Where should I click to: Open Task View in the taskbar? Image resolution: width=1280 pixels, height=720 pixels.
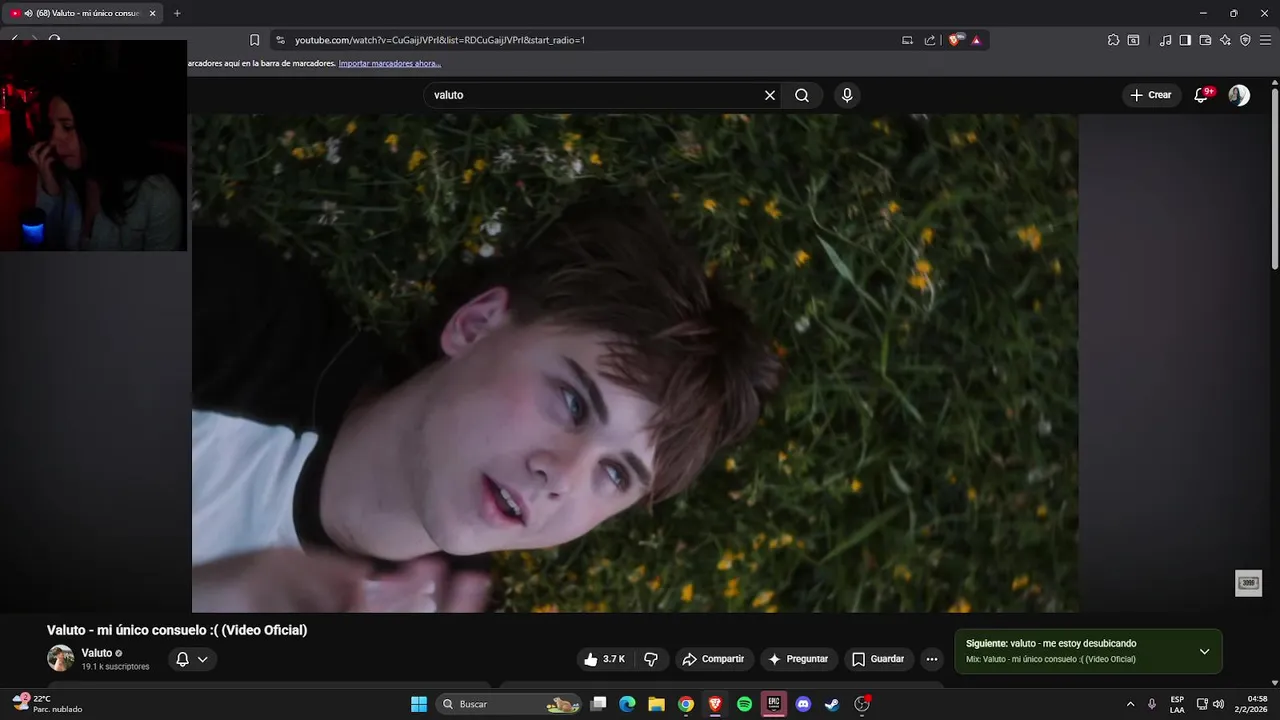point(598,704)
